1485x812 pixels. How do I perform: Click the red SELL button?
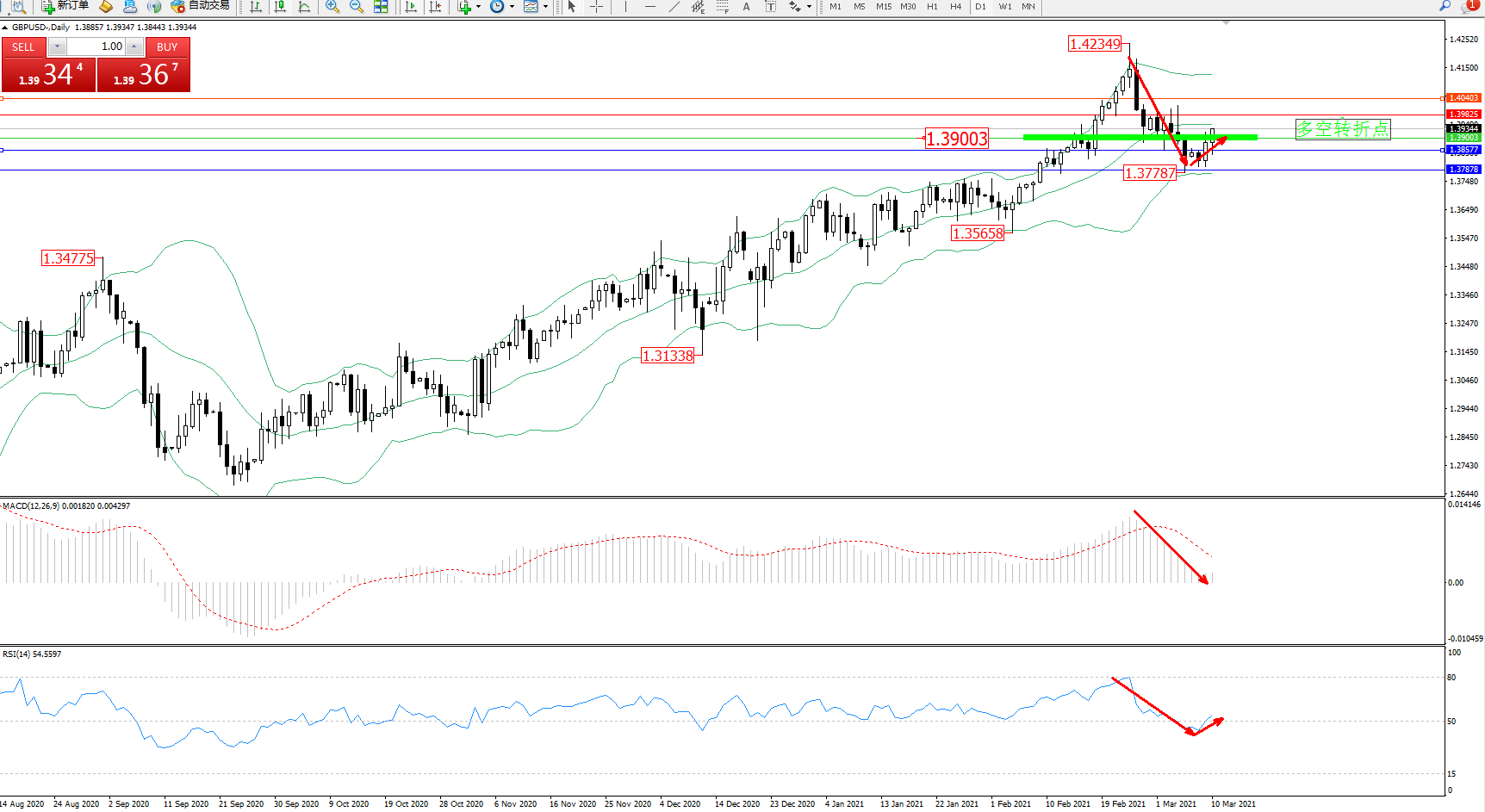(x=23, y=47)
